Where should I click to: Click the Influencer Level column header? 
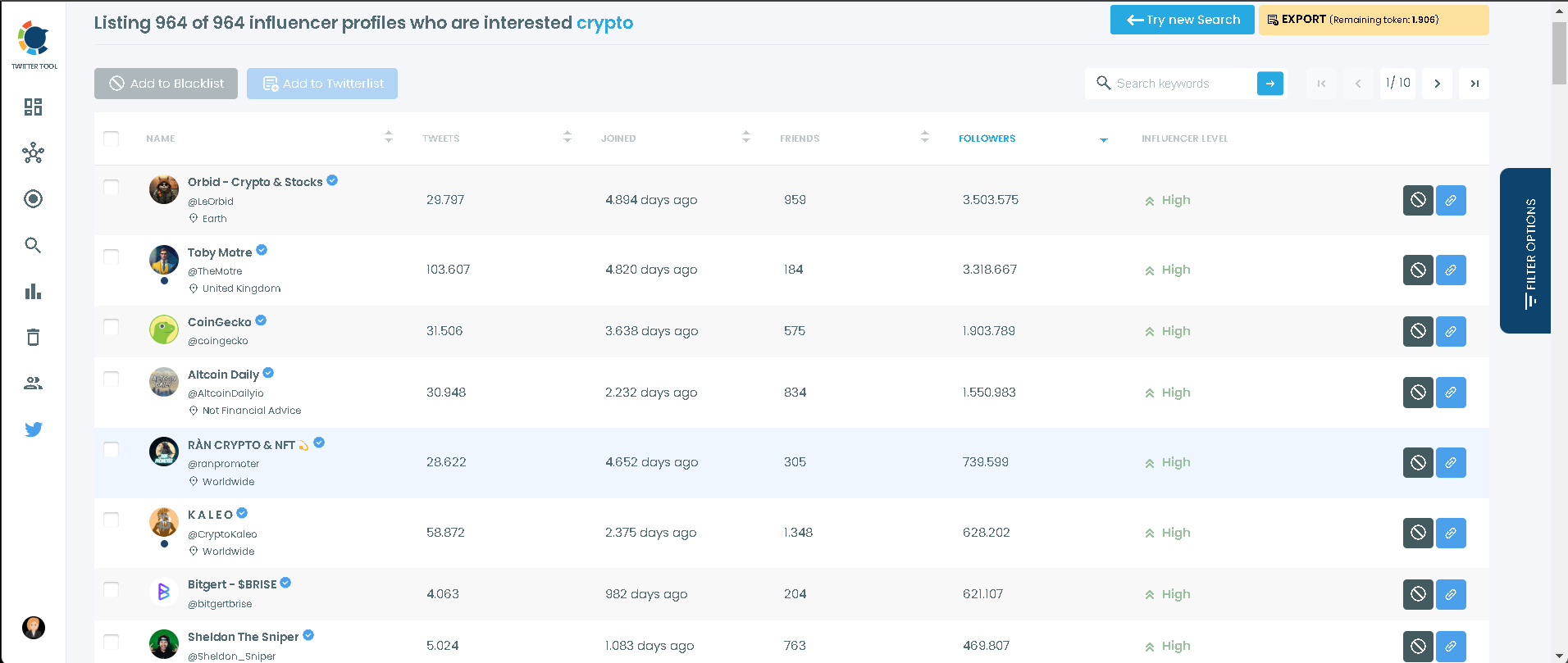1184,139
